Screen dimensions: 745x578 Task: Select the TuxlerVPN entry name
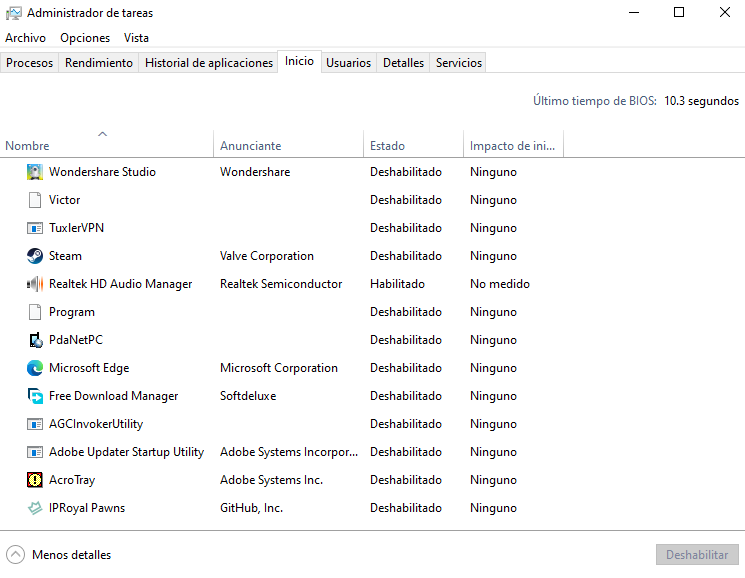tap(76, 228)
